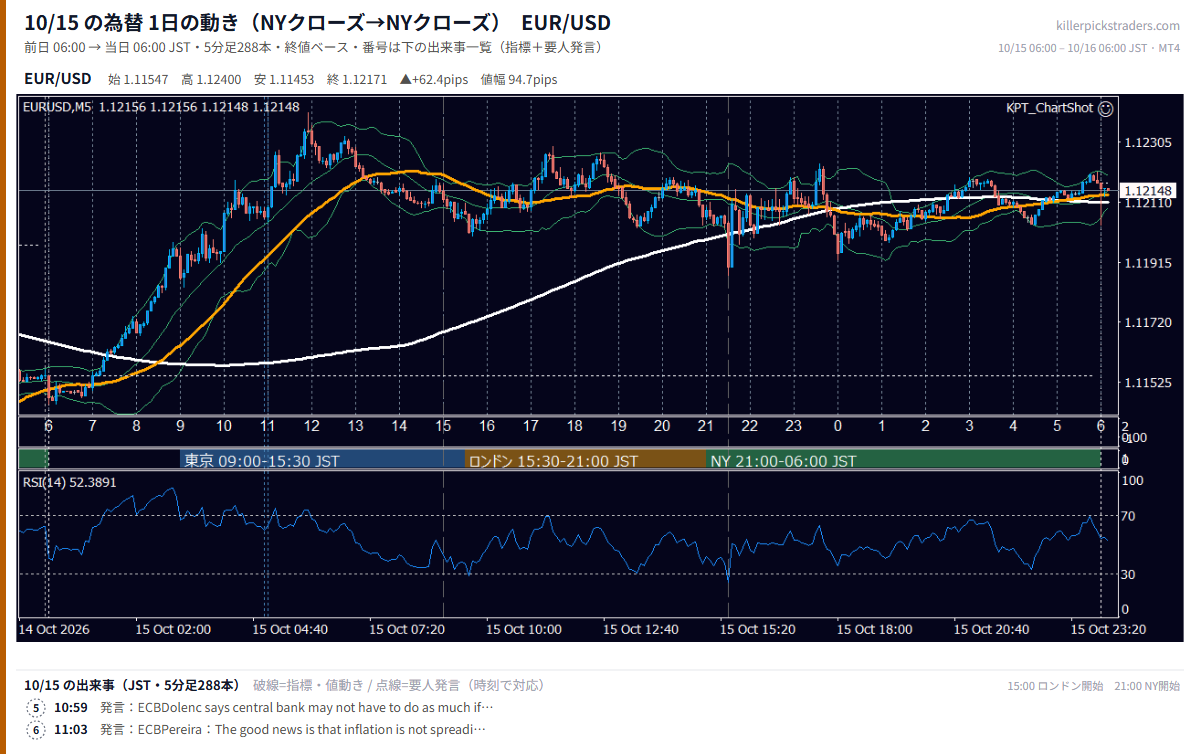Image resolution: width=1200 pixels, height=754 pixels.
Task: Click the 15 Oct 10:00 time axis label
Action: 524,629
